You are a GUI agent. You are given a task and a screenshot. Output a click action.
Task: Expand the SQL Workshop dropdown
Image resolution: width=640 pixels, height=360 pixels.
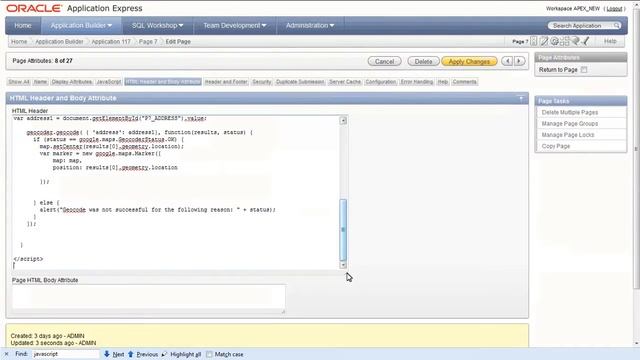[157, 25]
